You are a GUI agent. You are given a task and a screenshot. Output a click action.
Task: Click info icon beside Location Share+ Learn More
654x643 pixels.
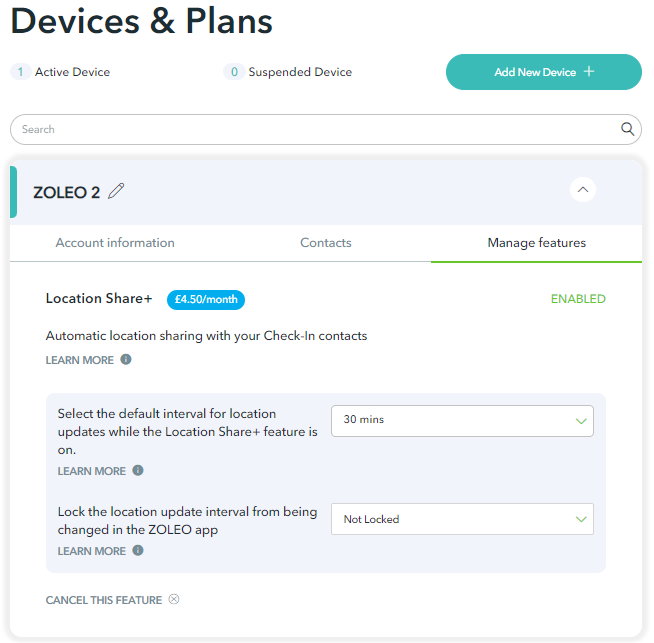[x=126, y=359]
